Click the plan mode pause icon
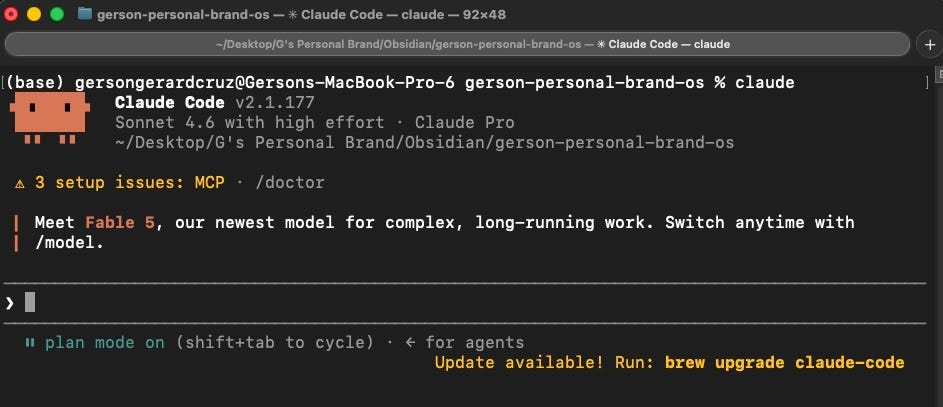This screenshot has height=407, width=943. 29,343
